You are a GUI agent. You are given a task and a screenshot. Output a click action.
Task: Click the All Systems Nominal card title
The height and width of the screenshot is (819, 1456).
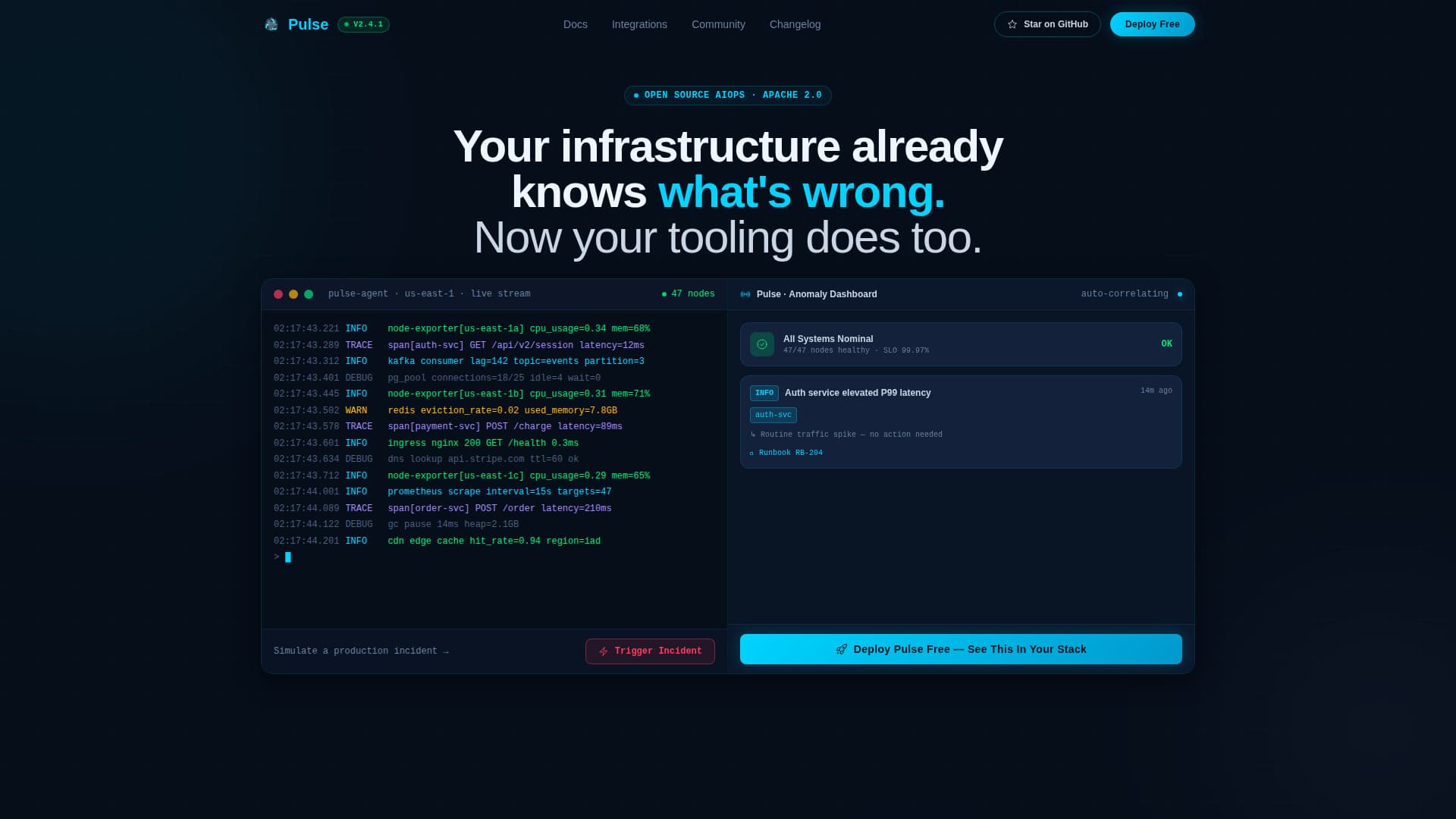click(828, 339)
